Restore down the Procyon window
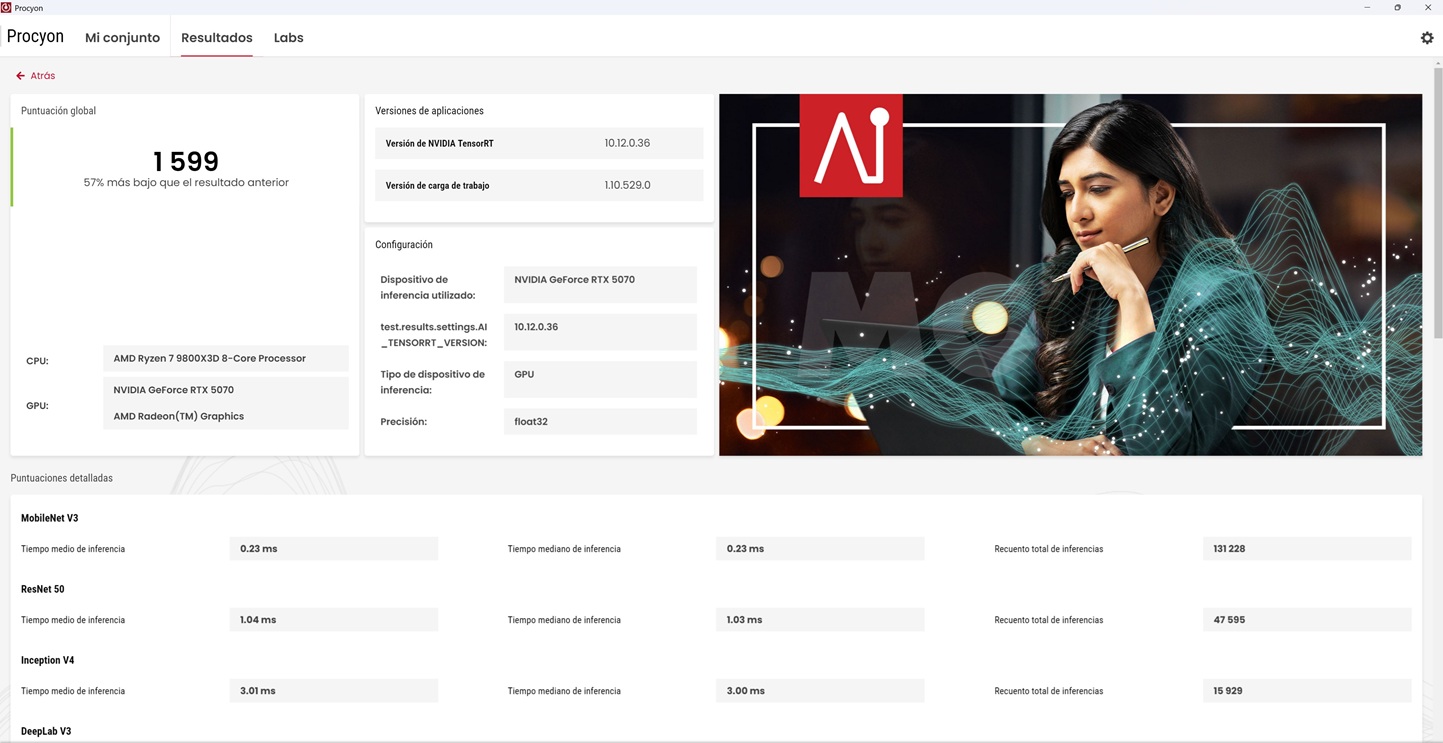This screenshot has width=1443, height=743. (x=1397, y=7)
